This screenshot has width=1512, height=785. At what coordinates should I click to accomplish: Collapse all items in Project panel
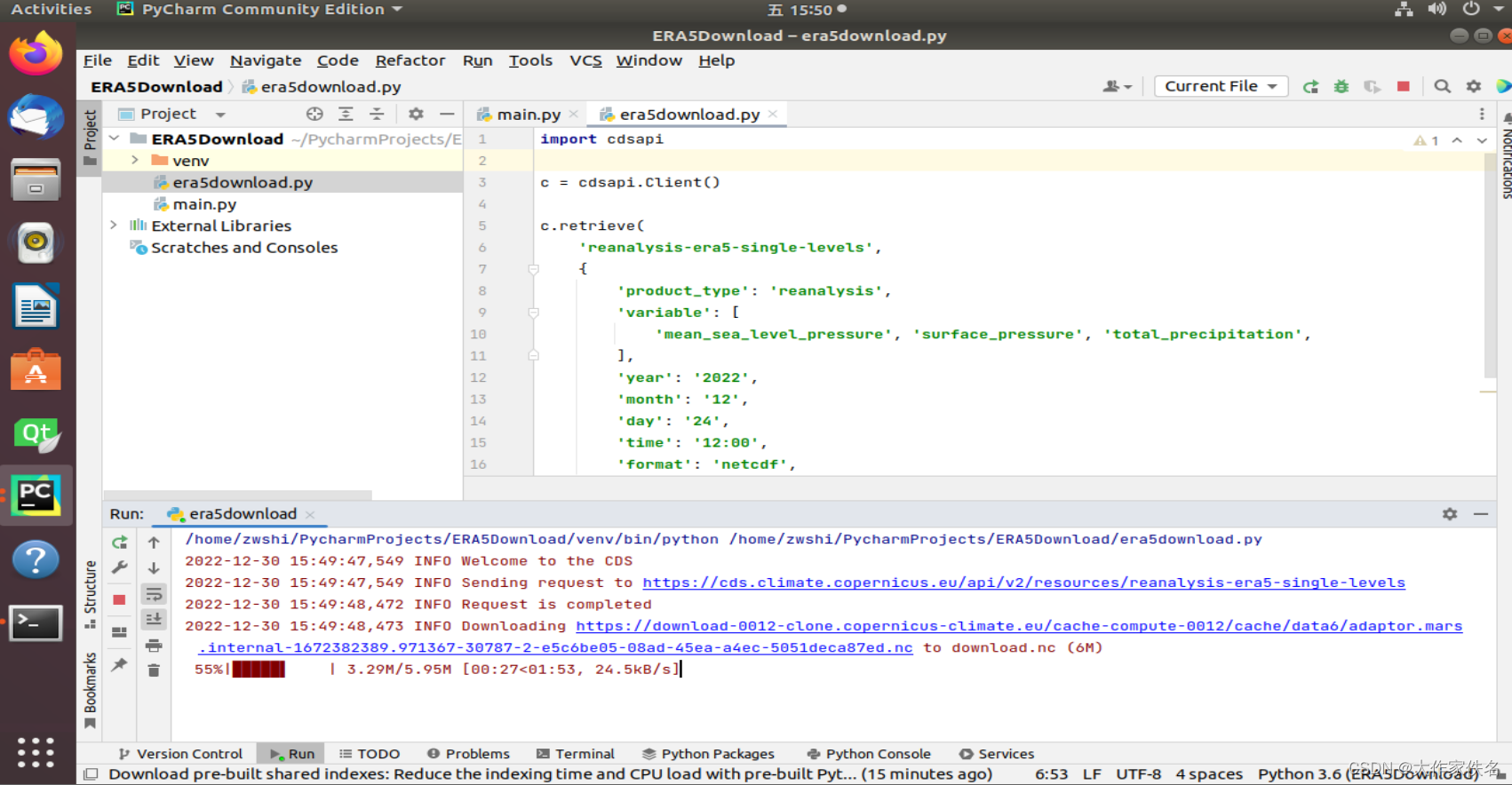377,114
